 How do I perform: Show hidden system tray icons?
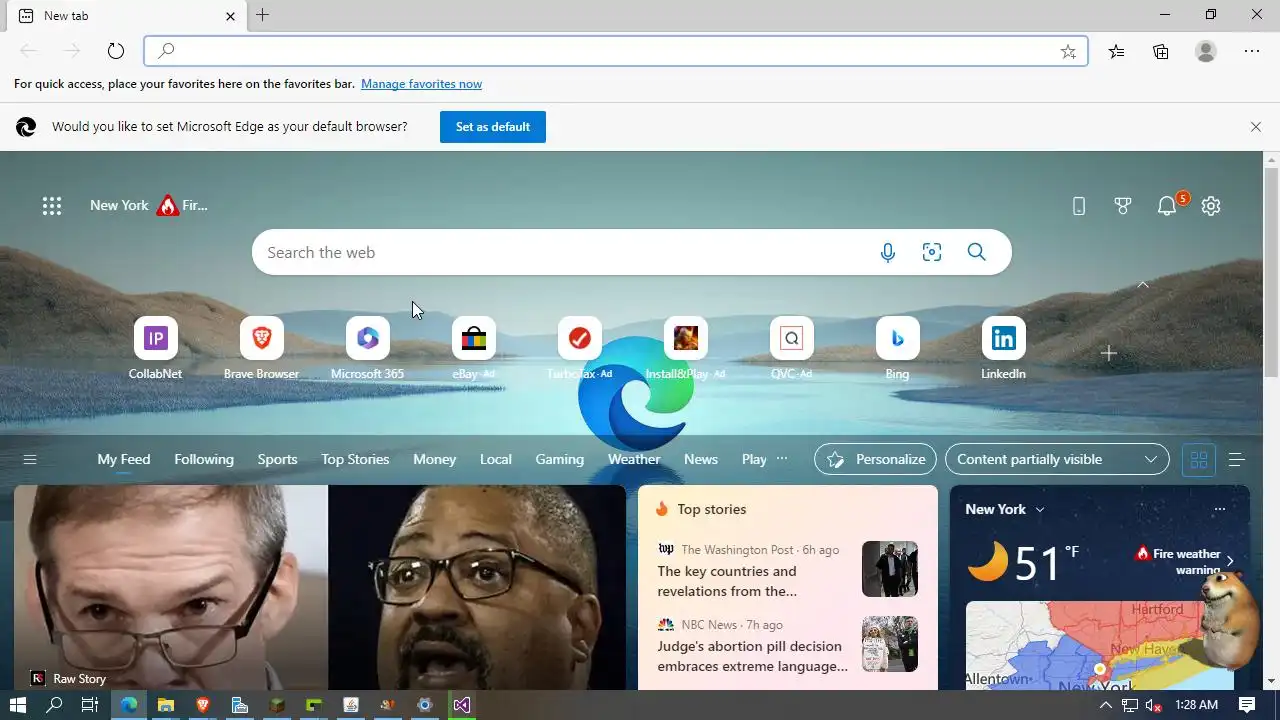[1105, 705]
